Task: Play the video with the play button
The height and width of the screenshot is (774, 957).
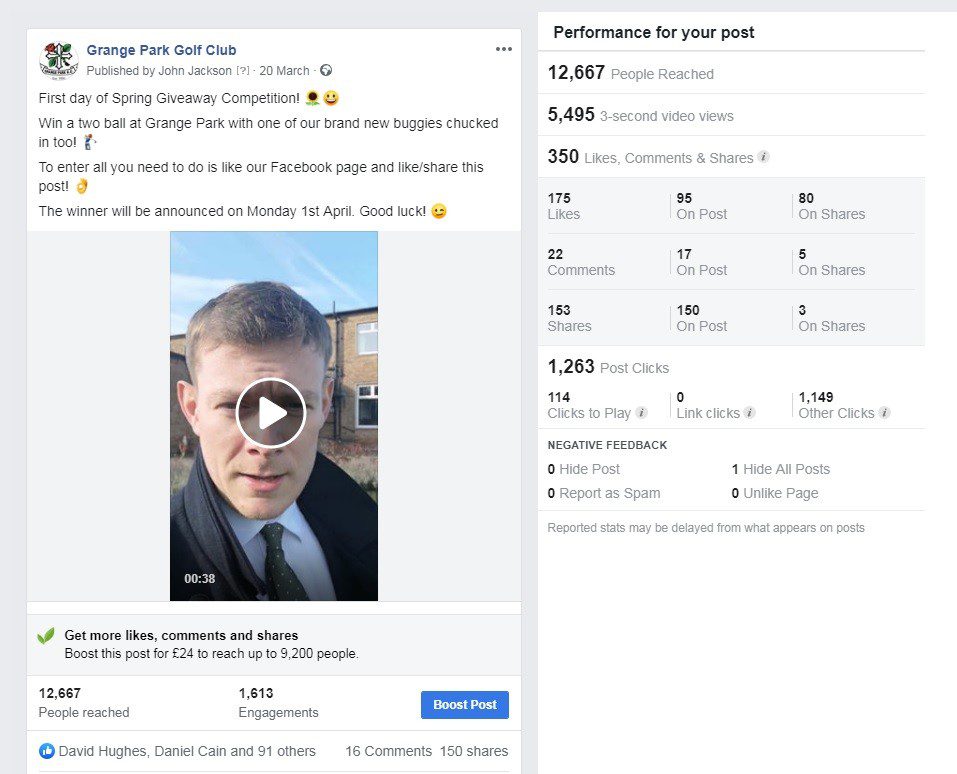Action: tap(271, 413)
